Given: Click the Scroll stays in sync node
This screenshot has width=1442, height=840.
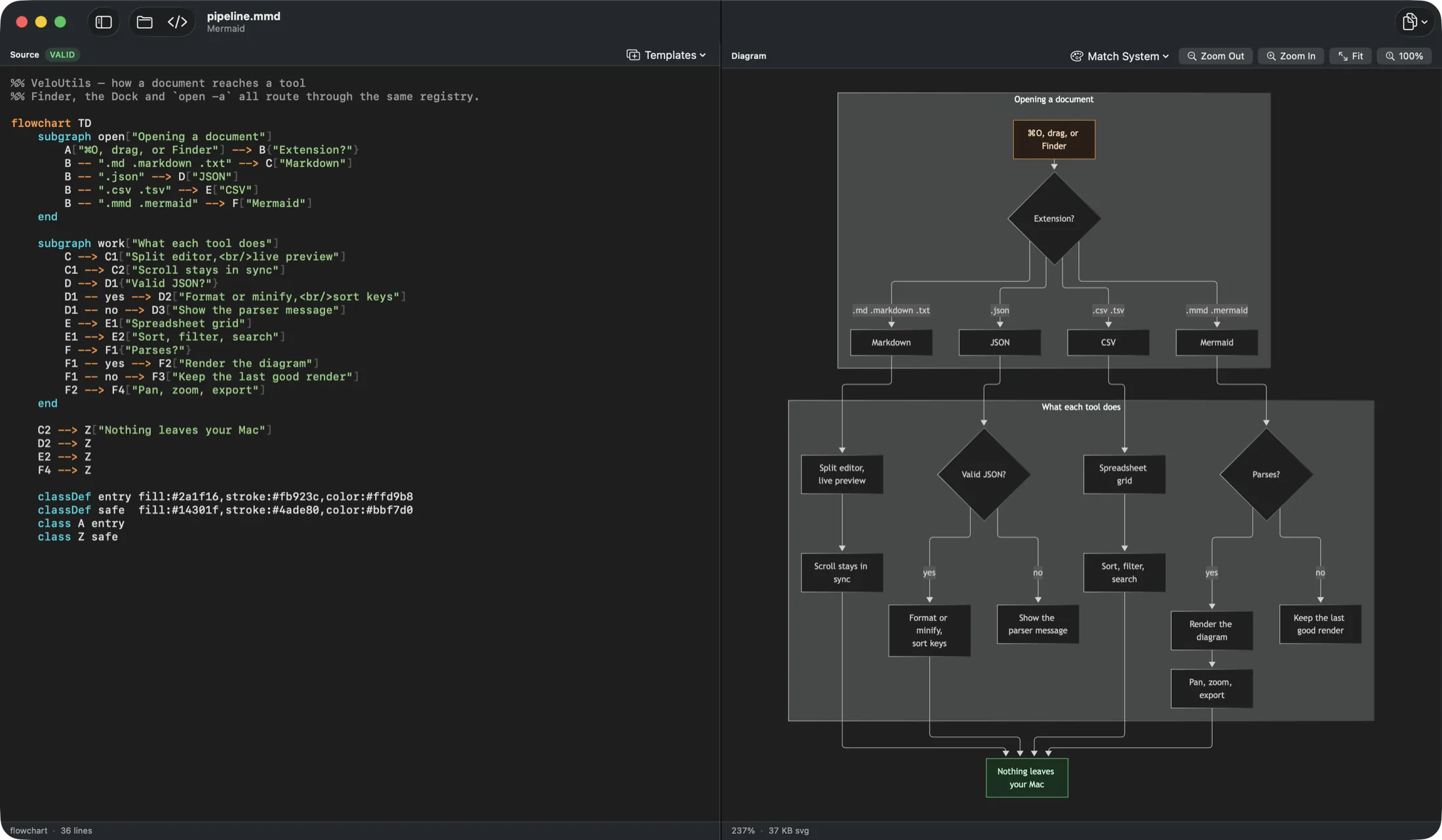Looking at the screenshot, I should [842, 573].
